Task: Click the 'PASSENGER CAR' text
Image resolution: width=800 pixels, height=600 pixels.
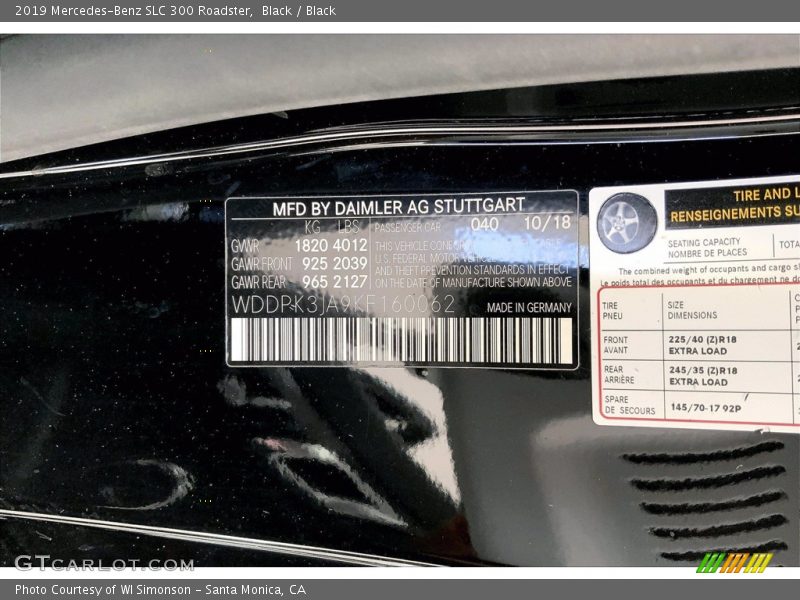Action: 408,228
